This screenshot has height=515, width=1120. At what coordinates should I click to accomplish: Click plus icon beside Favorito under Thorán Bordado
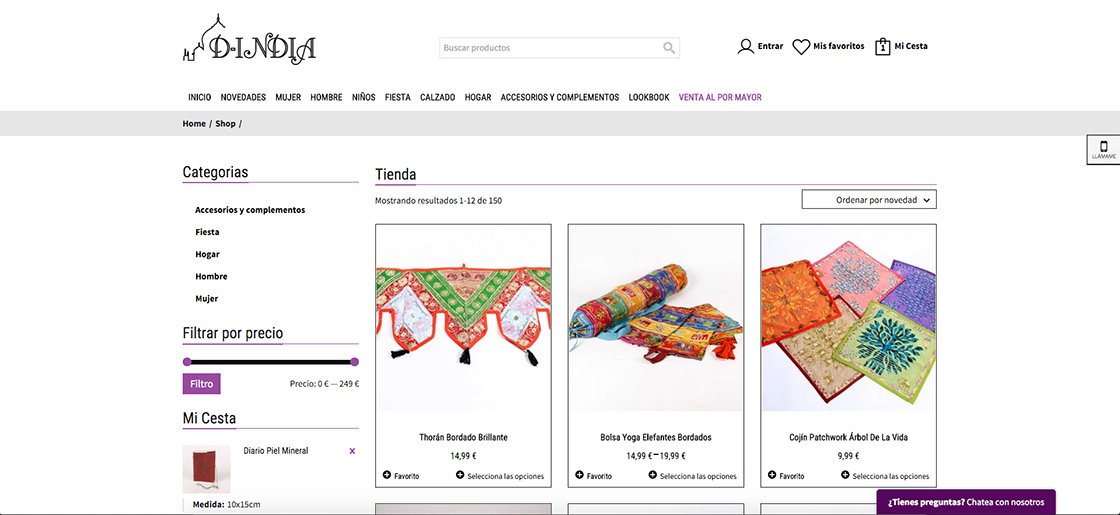387,475
